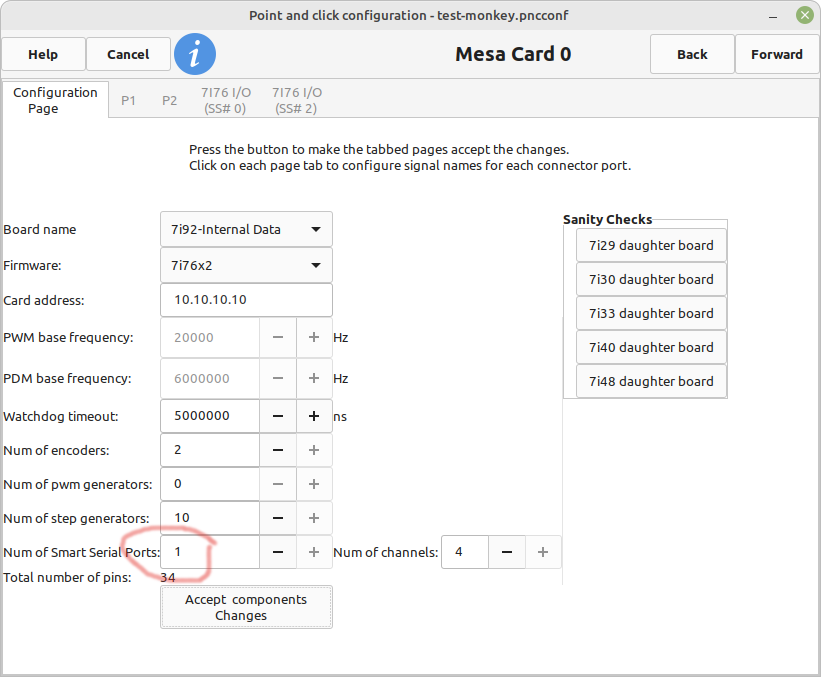Click the Num of step generators field
This screenshot has height=677, width=821.
coord(210,518)
